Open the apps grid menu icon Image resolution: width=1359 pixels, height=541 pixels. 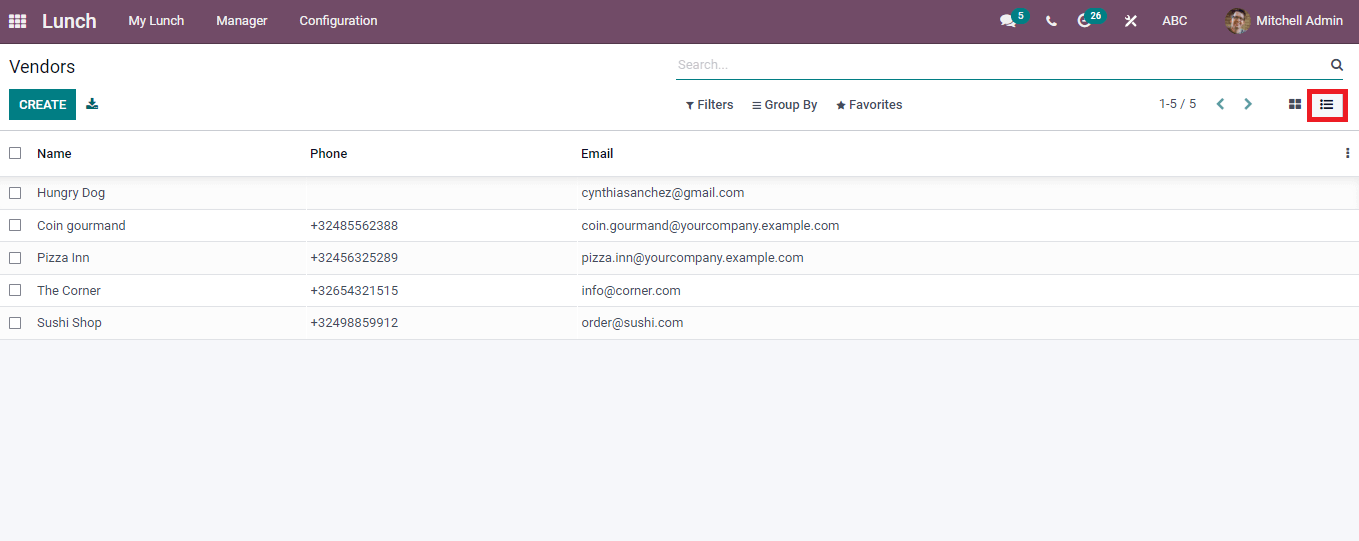[x=17, y=21]
